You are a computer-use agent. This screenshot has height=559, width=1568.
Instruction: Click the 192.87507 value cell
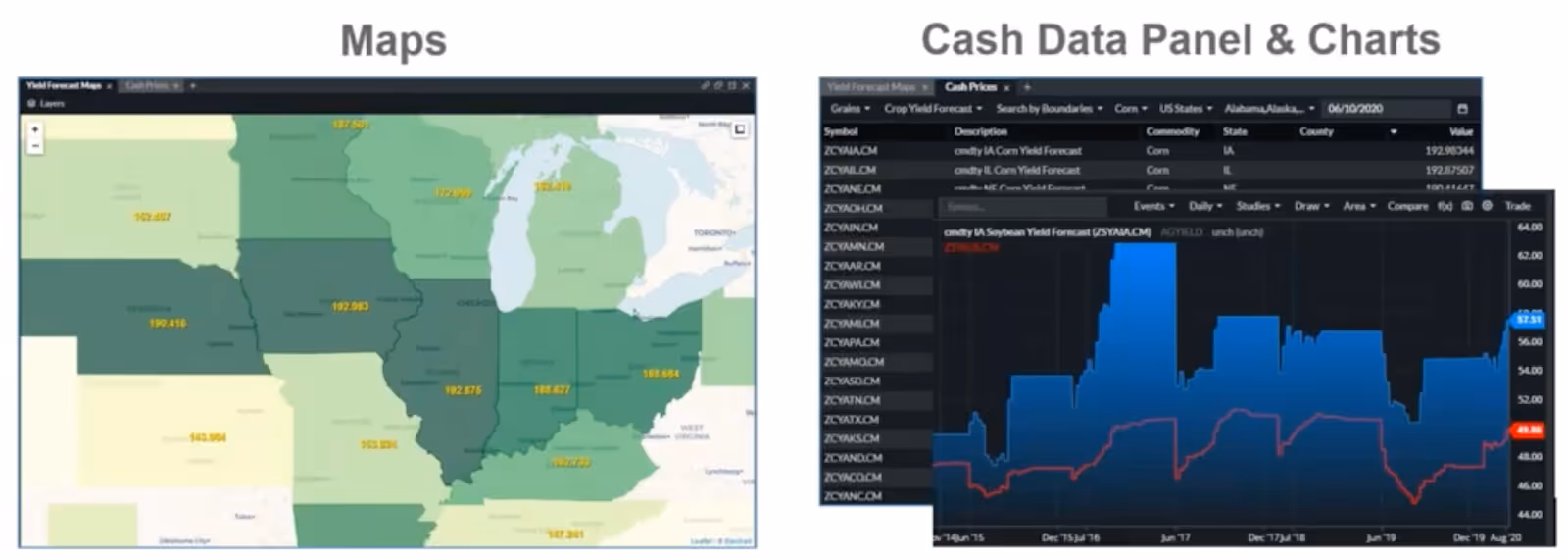[1448, 170]
